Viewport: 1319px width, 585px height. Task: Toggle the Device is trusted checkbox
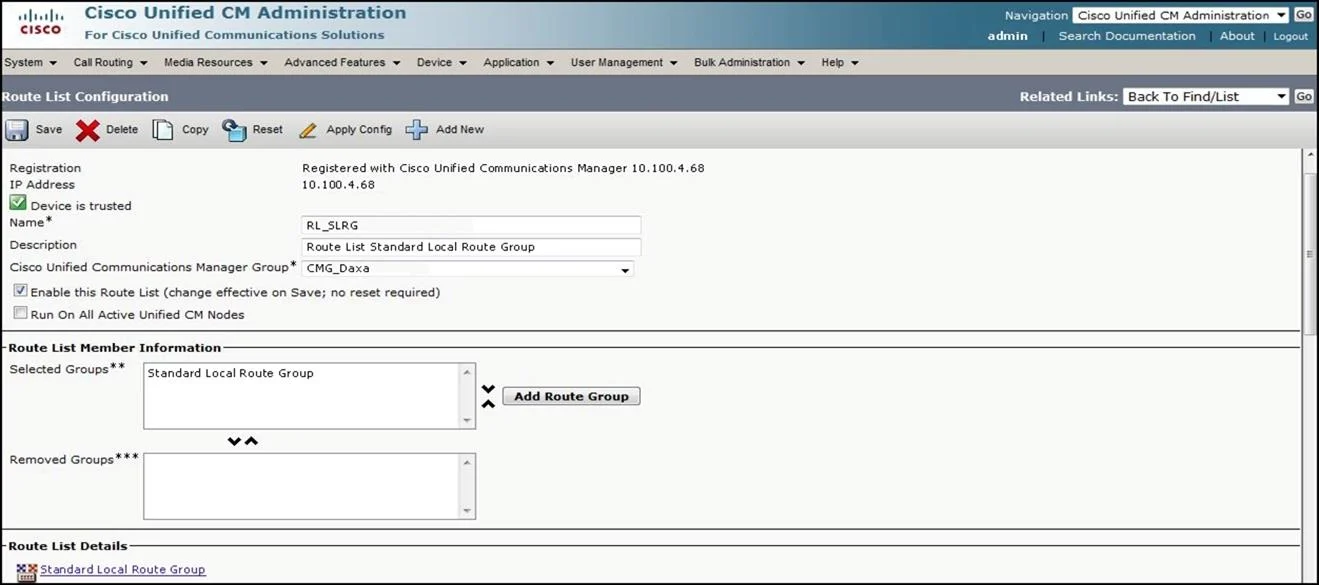pyautogui.click(x=18, y=203)
